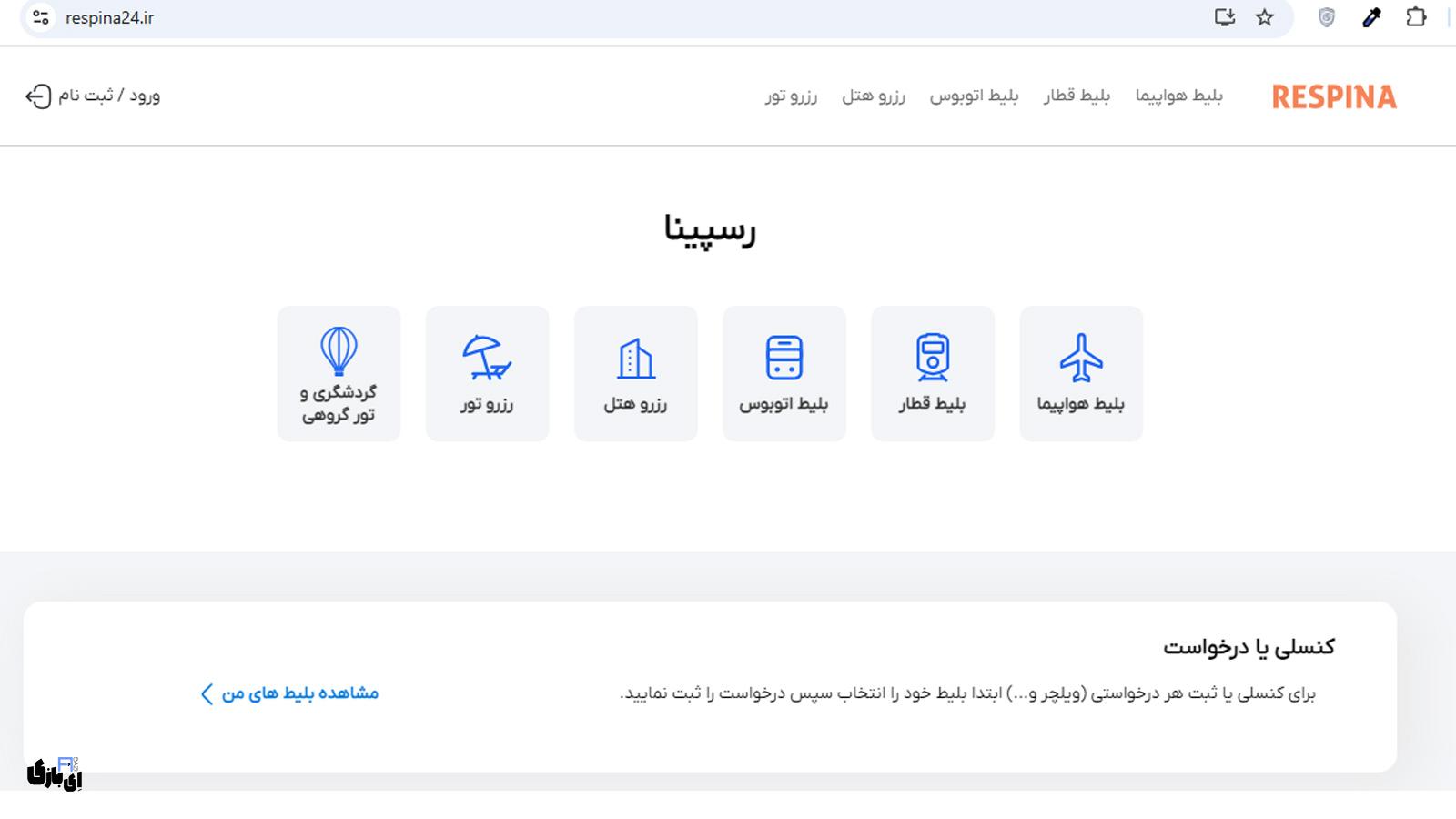Click the shield extension icon
The image size is (1456, 819).
(1327, 17)
